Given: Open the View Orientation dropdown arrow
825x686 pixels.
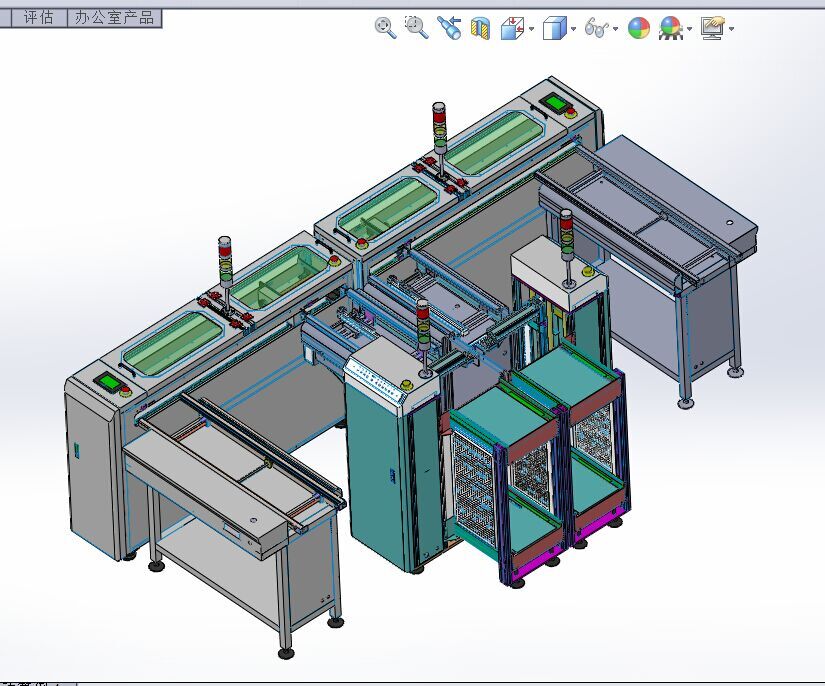Looking at the screenshot, I should coord(531,29).
